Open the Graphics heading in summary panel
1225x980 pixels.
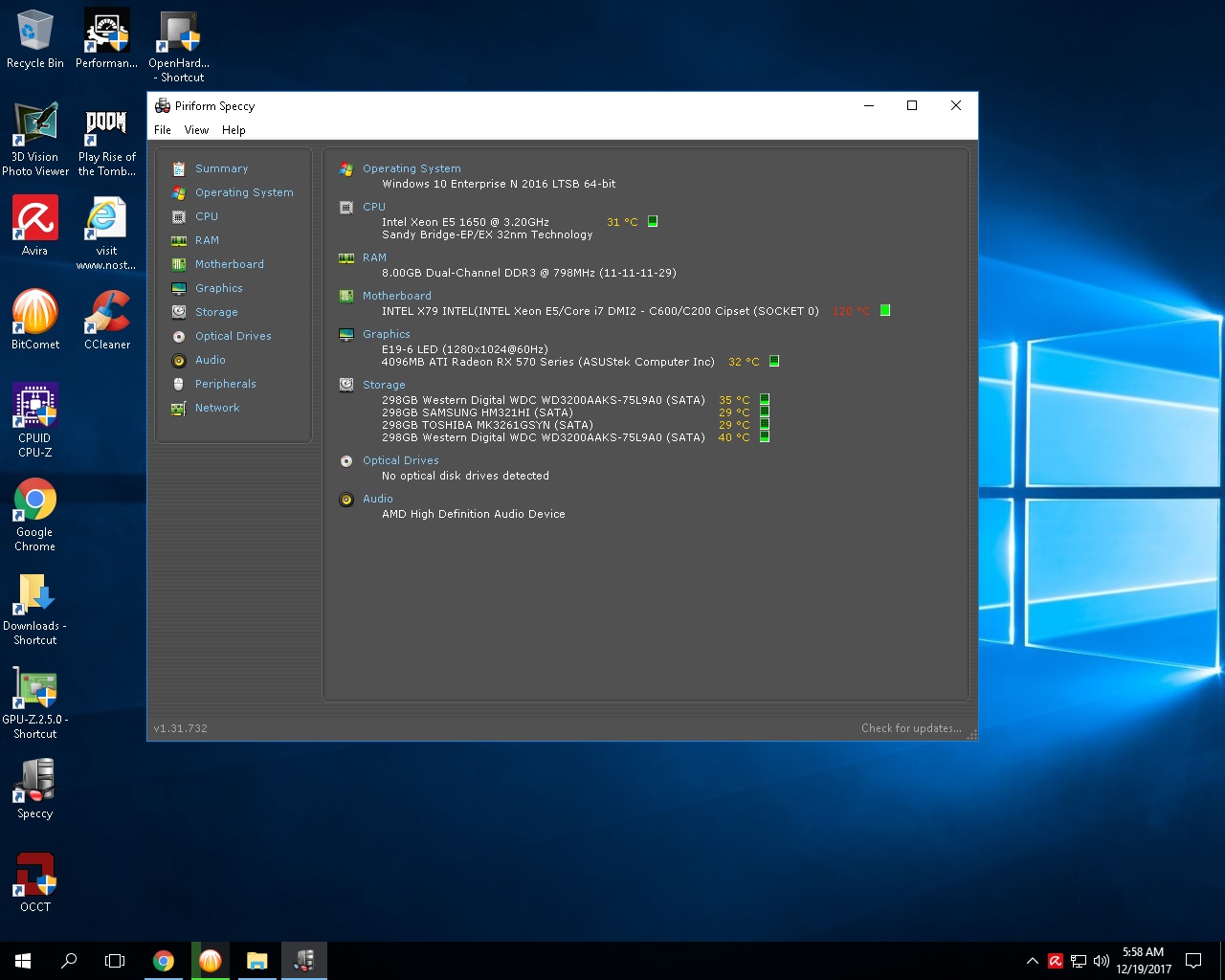pyautogui.click(x=386, y=334)
